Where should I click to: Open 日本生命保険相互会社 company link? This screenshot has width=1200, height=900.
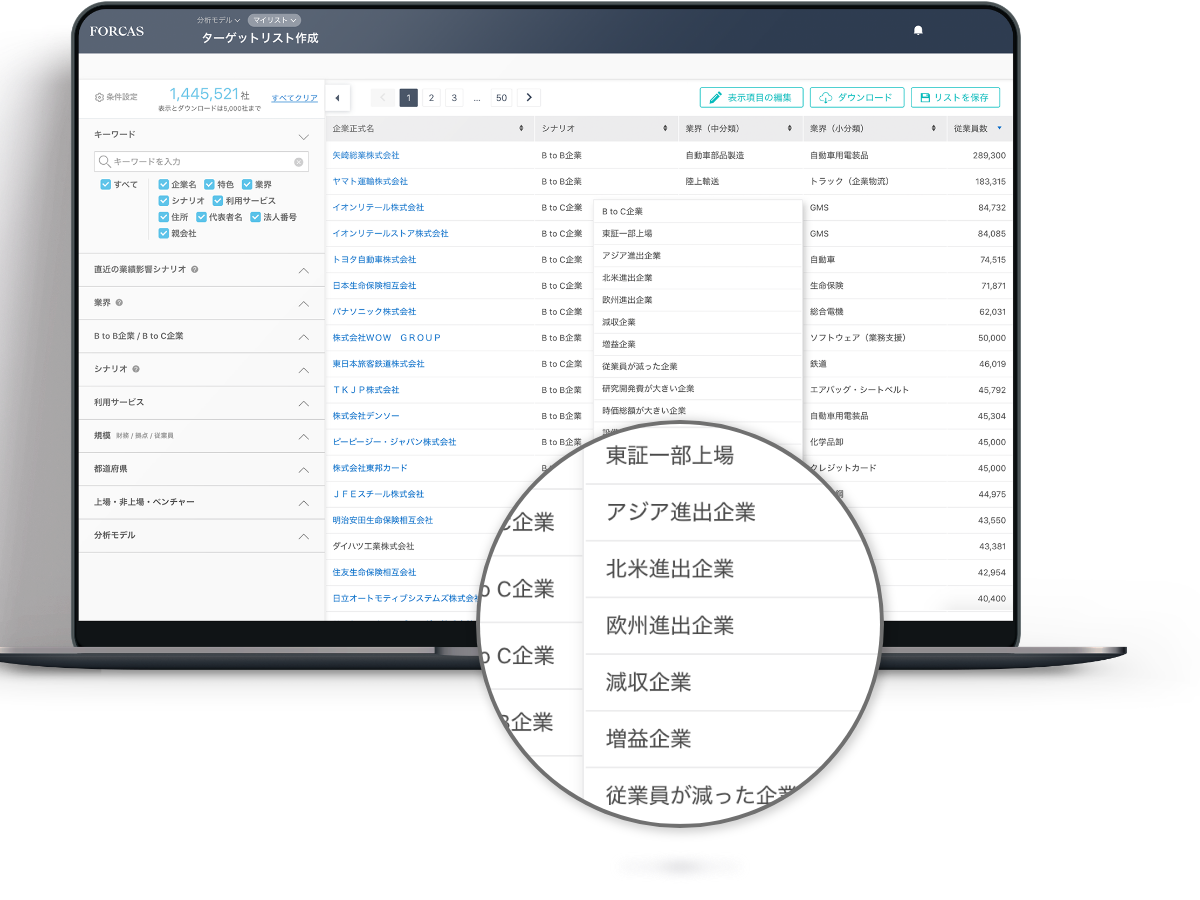[x=374, y=285]
